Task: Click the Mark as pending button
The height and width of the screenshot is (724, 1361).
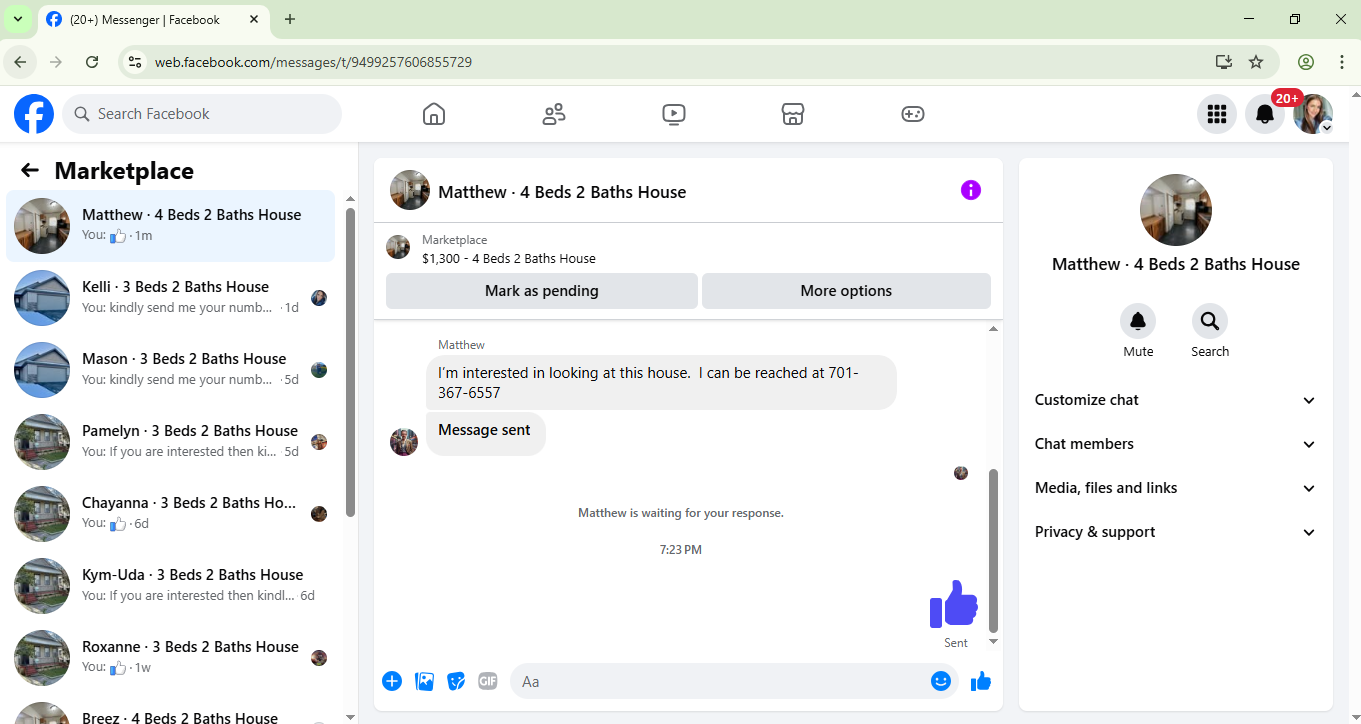Action: click(542, 291)
